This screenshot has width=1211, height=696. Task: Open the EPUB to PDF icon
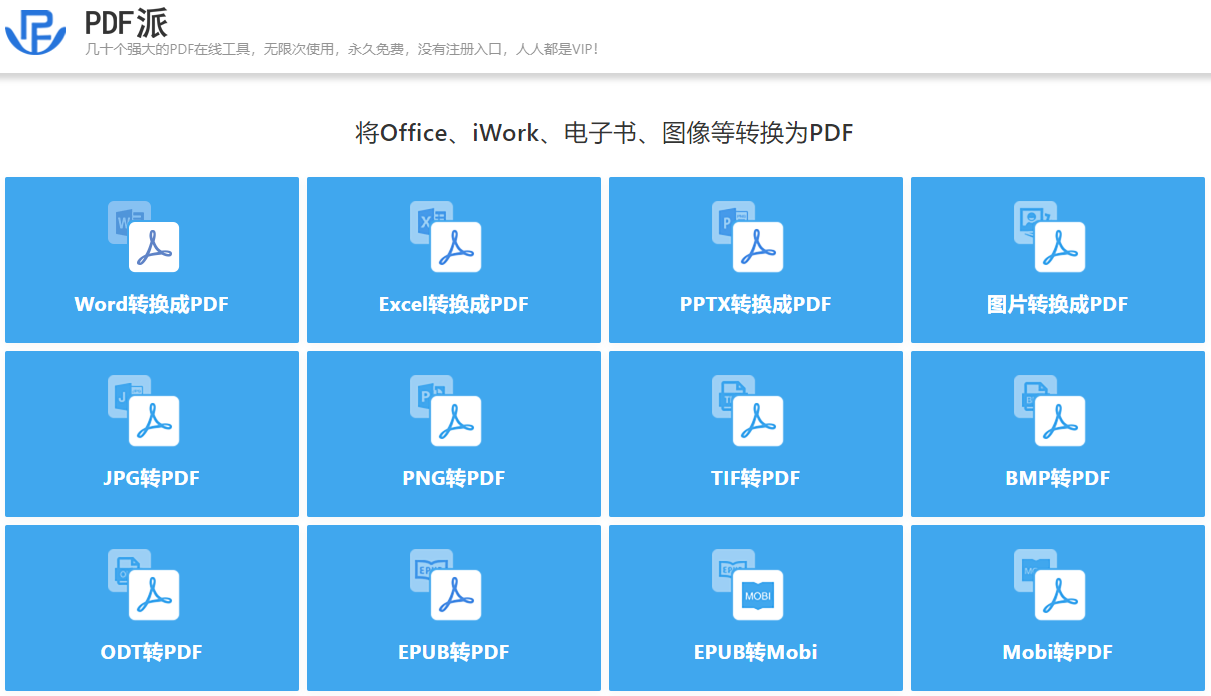point(446,585)
